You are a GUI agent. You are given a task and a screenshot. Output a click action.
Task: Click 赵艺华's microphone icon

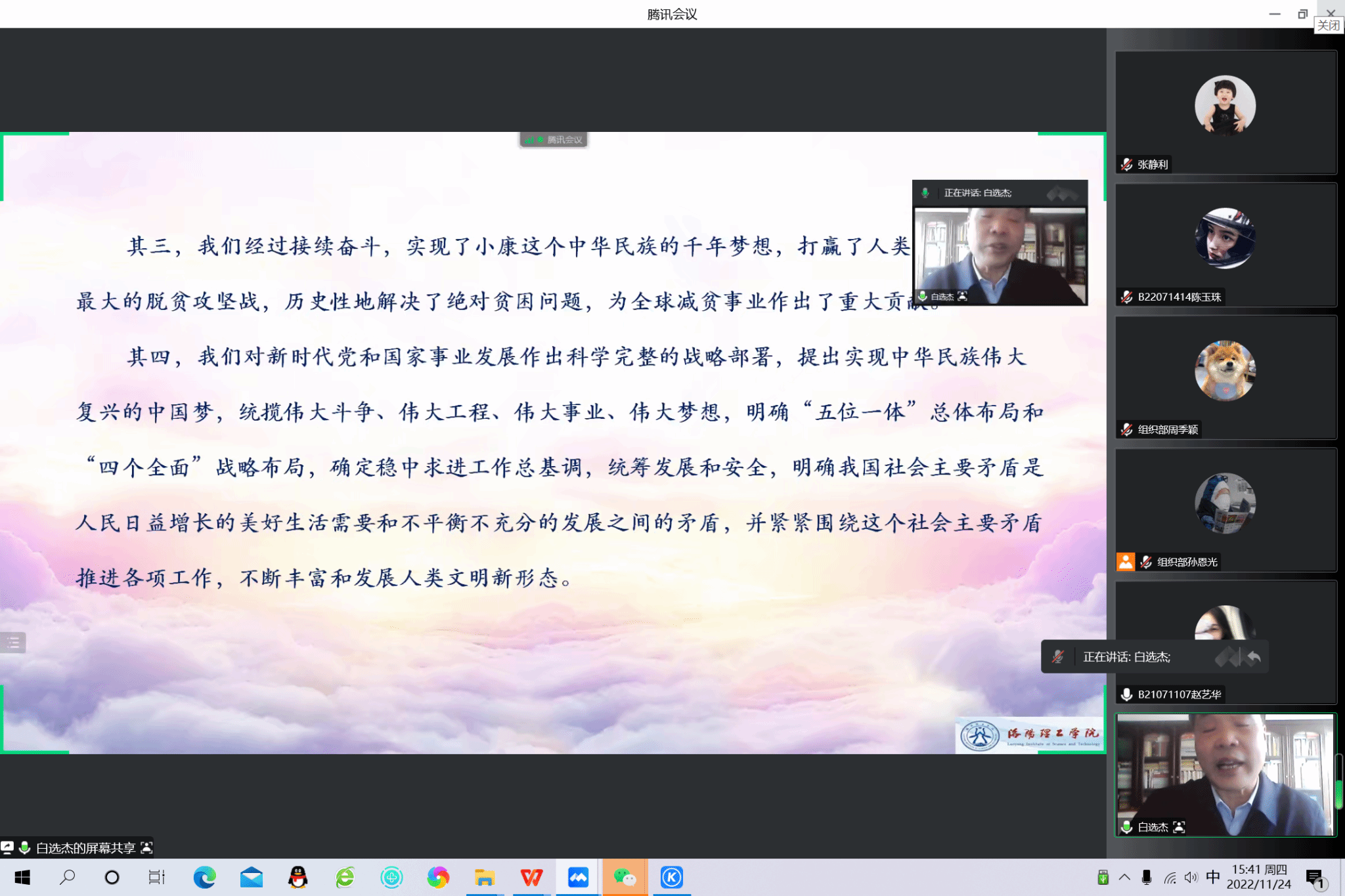pyautogui.click(x=1127, y=694)
